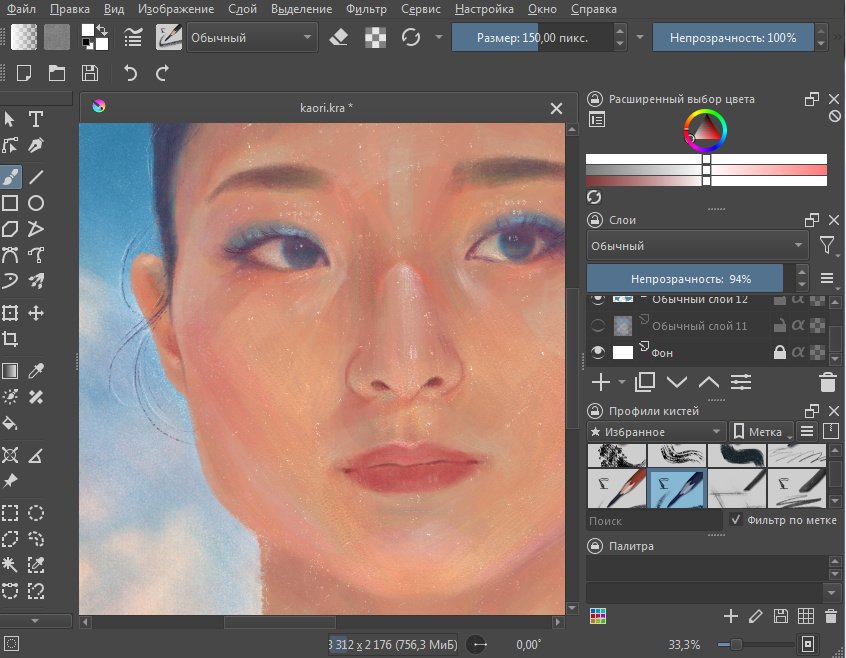Add a new color to the palette
Viewport: 846px width, 658px height.
point(731,616)
